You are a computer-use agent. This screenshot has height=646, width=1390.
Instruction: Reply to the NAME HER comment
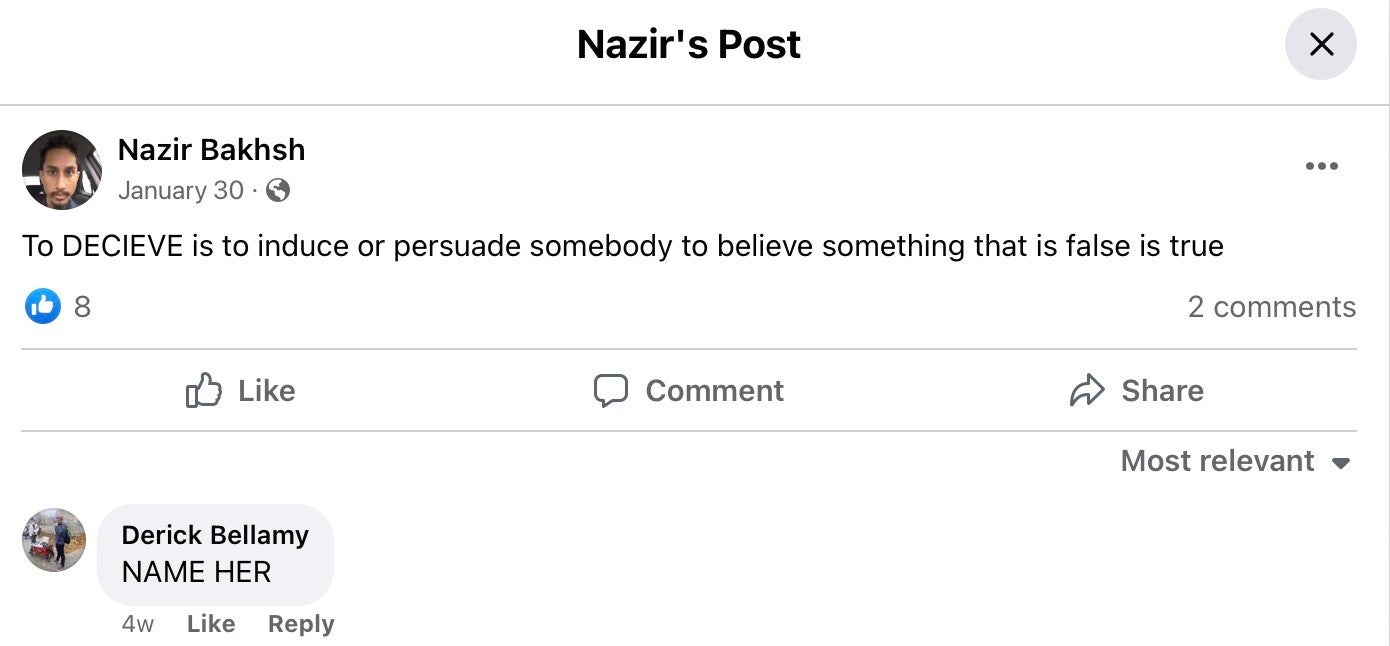pos(301,624)
